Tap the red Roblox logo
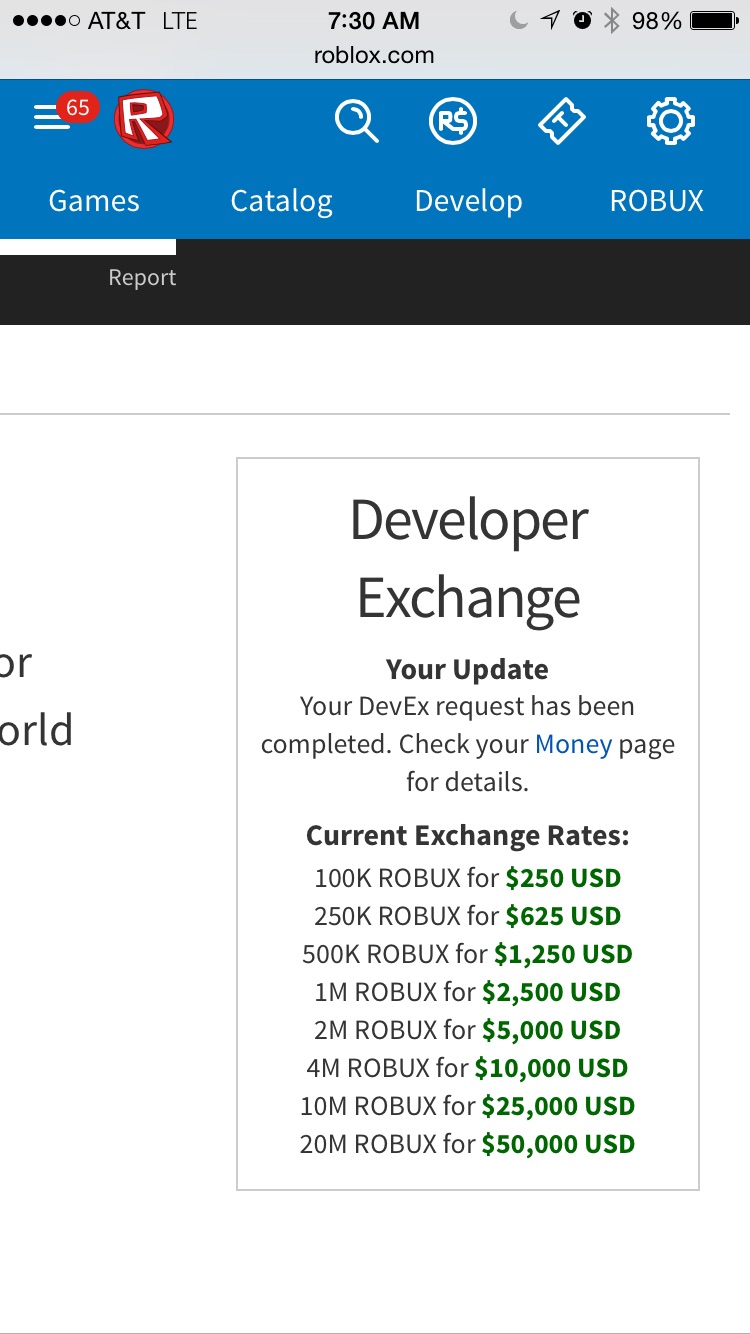750x1334 pixels. 144,119
